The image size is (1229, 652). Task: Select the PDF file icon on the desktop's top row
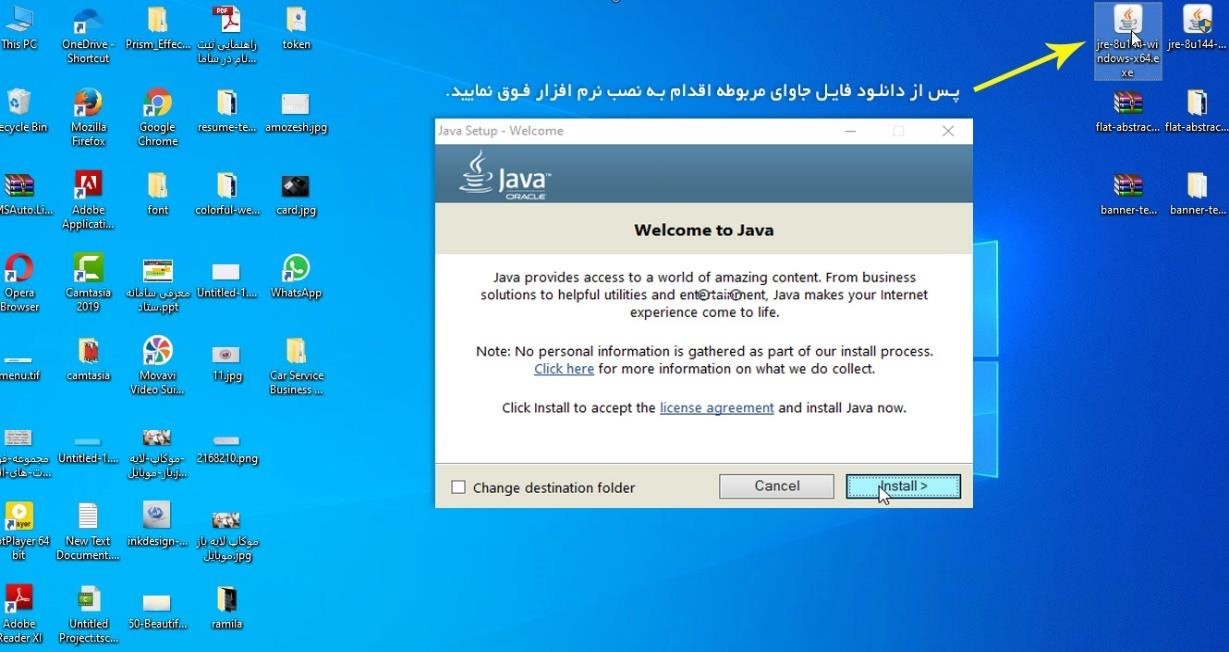click(x=226, y=34)
